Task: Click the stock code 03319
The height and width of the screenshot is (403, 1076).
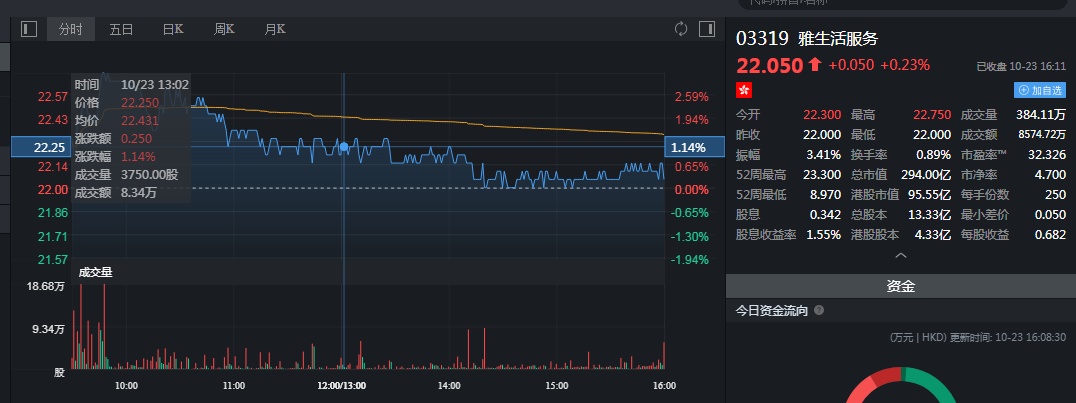Action: click(x=762, y=39)
